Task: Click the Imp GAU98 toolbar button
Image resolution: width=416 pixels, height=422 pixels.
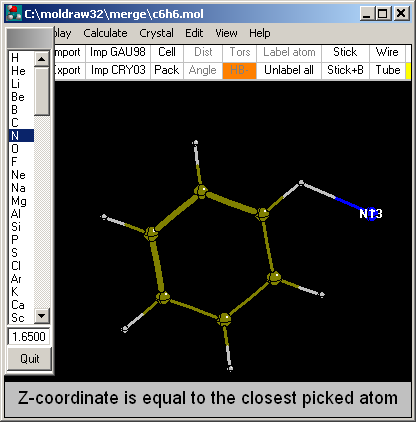Action: click(x=118, y=52)
